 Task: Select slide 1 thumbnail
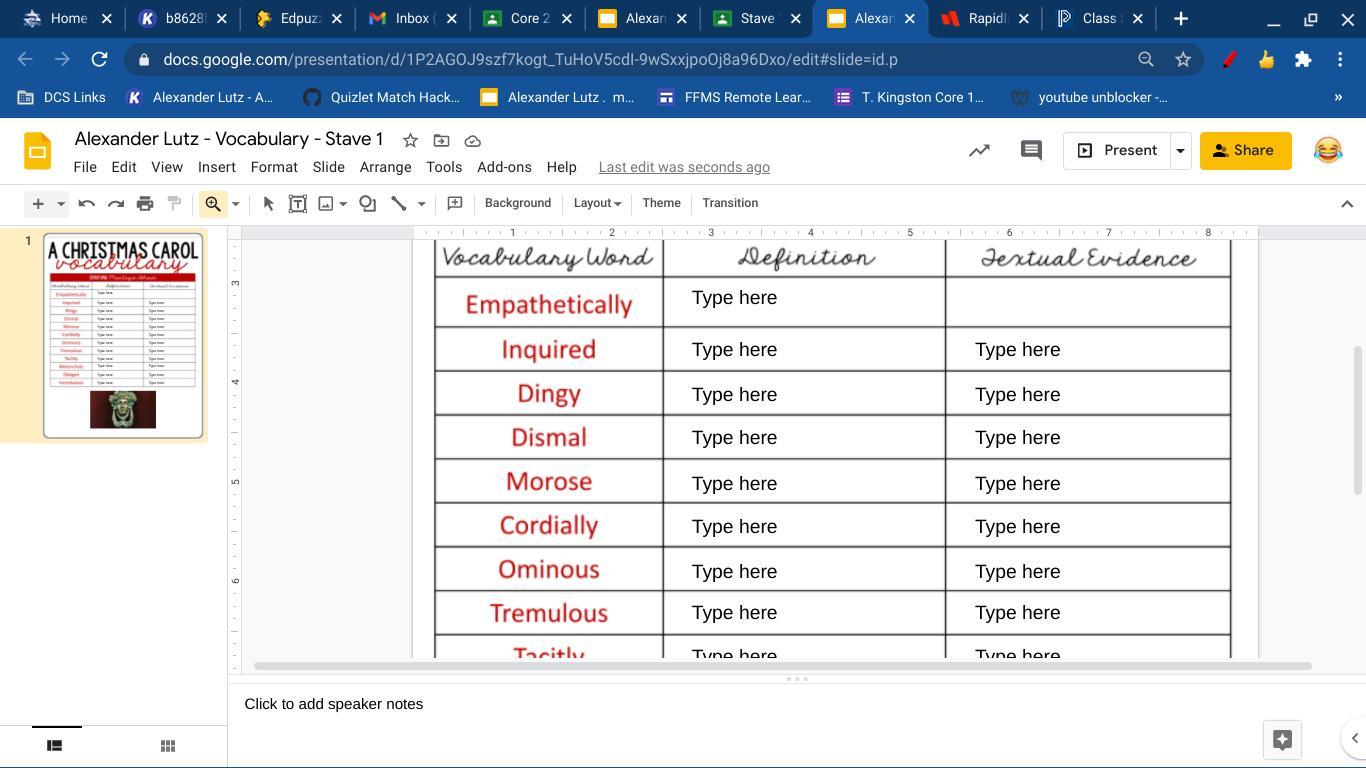click(x=123, y=336)
